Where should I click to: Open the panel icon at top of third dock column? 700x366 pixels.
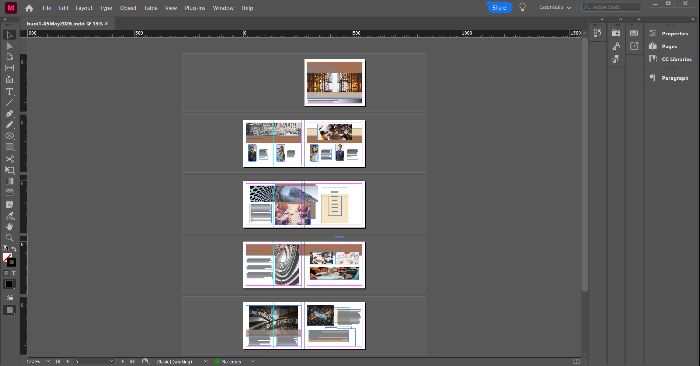634,33
